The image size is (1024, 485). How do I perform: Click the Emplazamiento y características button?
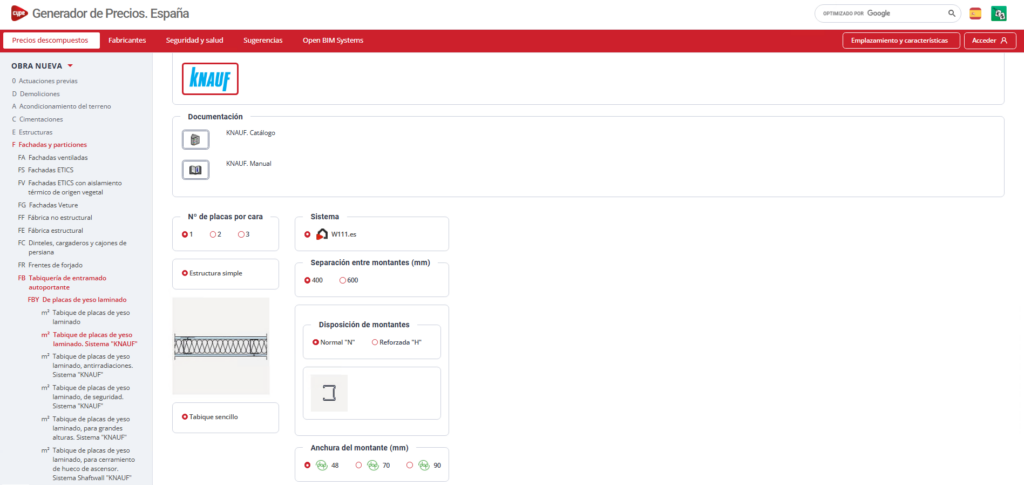click(901, 41)
